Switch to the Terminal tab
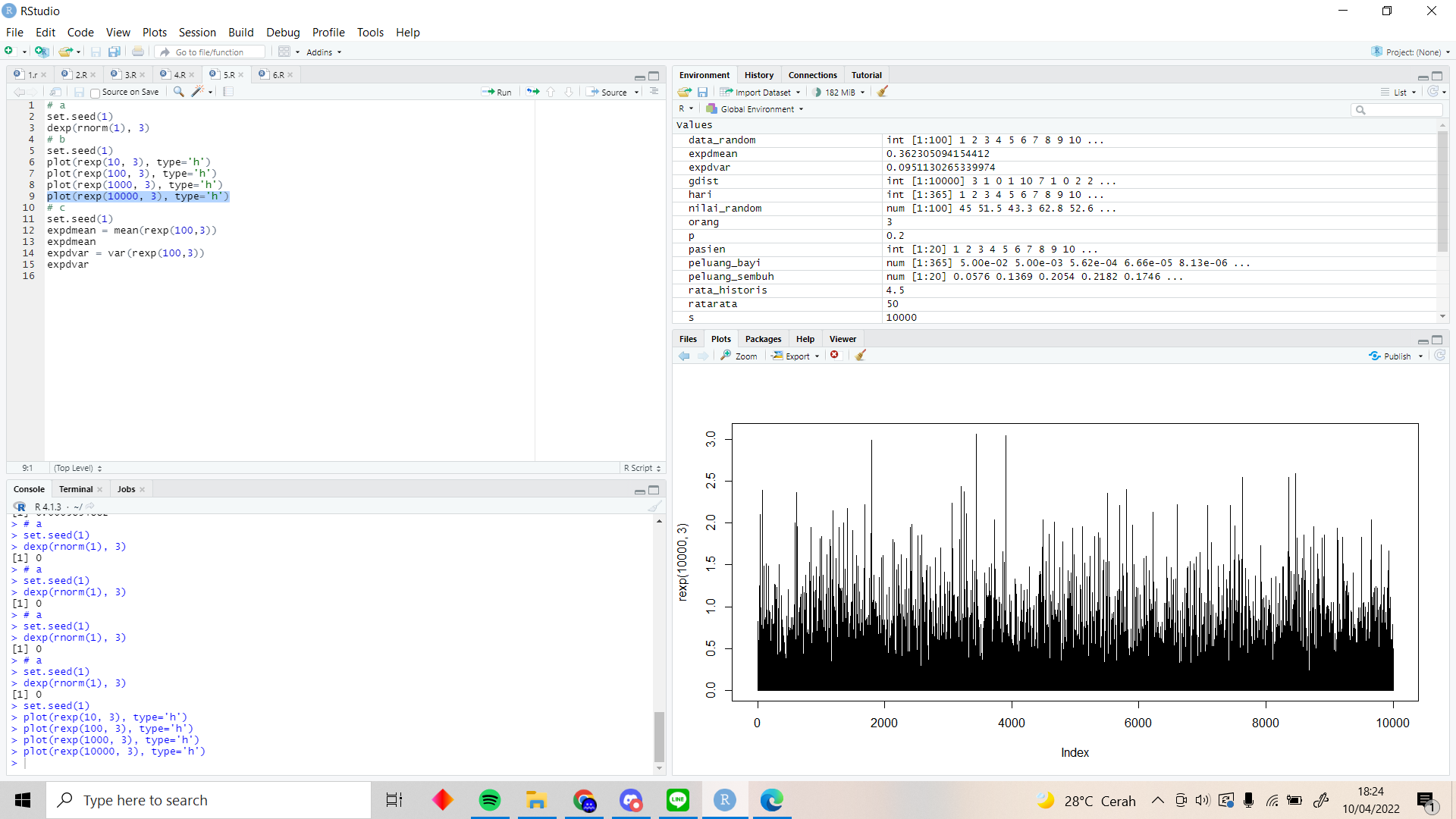Image resolution: width=1456 pixels, height=819 pixels. 76,489
